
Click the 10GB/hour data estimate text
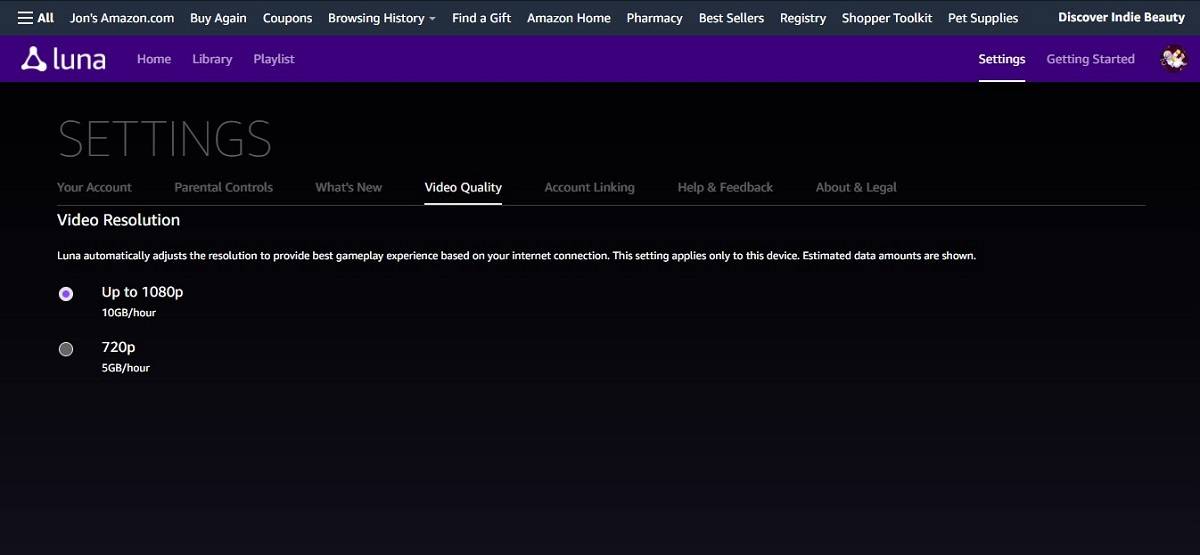[129, 313]
